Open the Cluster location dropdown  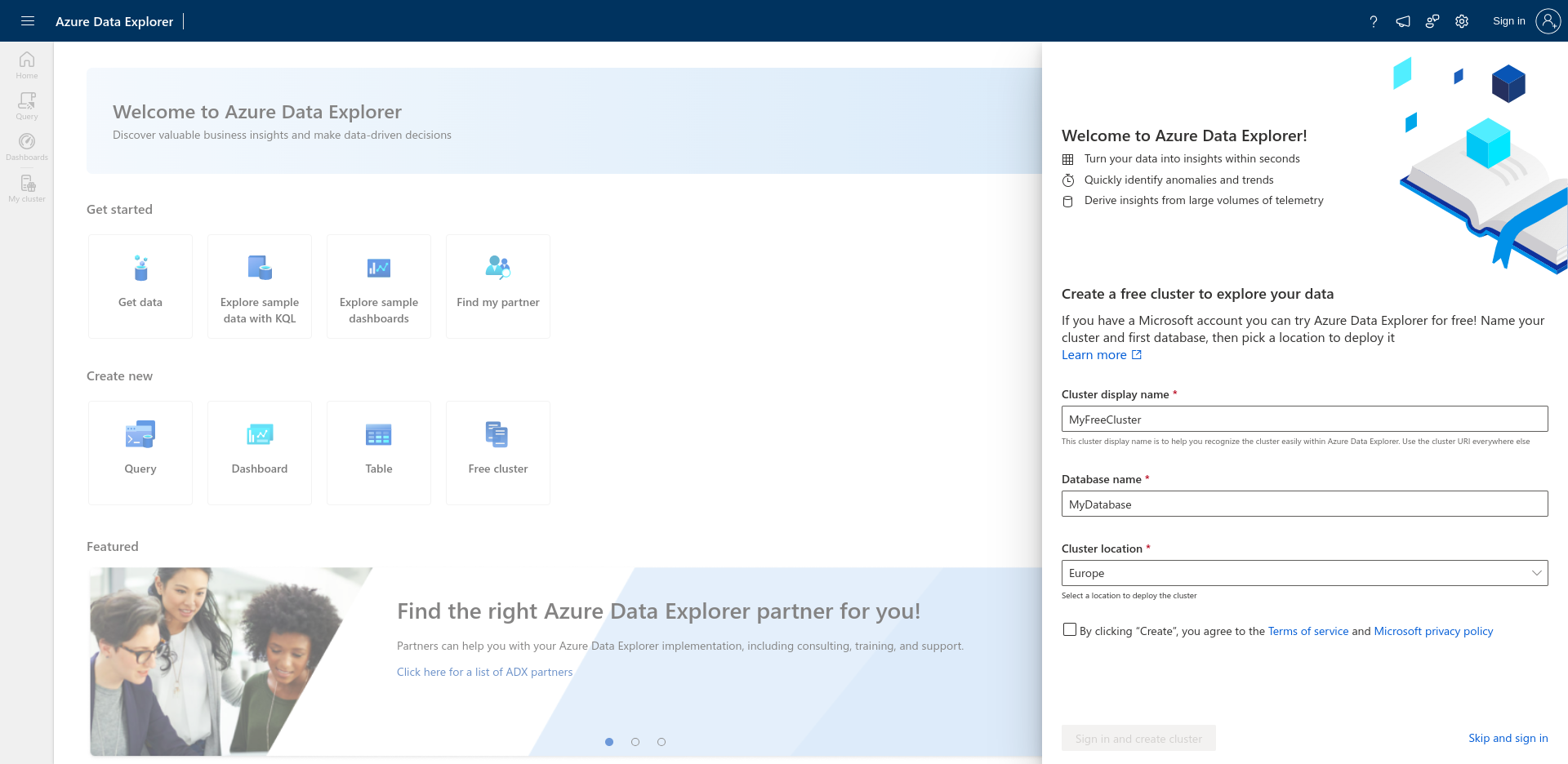[x=1304, y=573]
